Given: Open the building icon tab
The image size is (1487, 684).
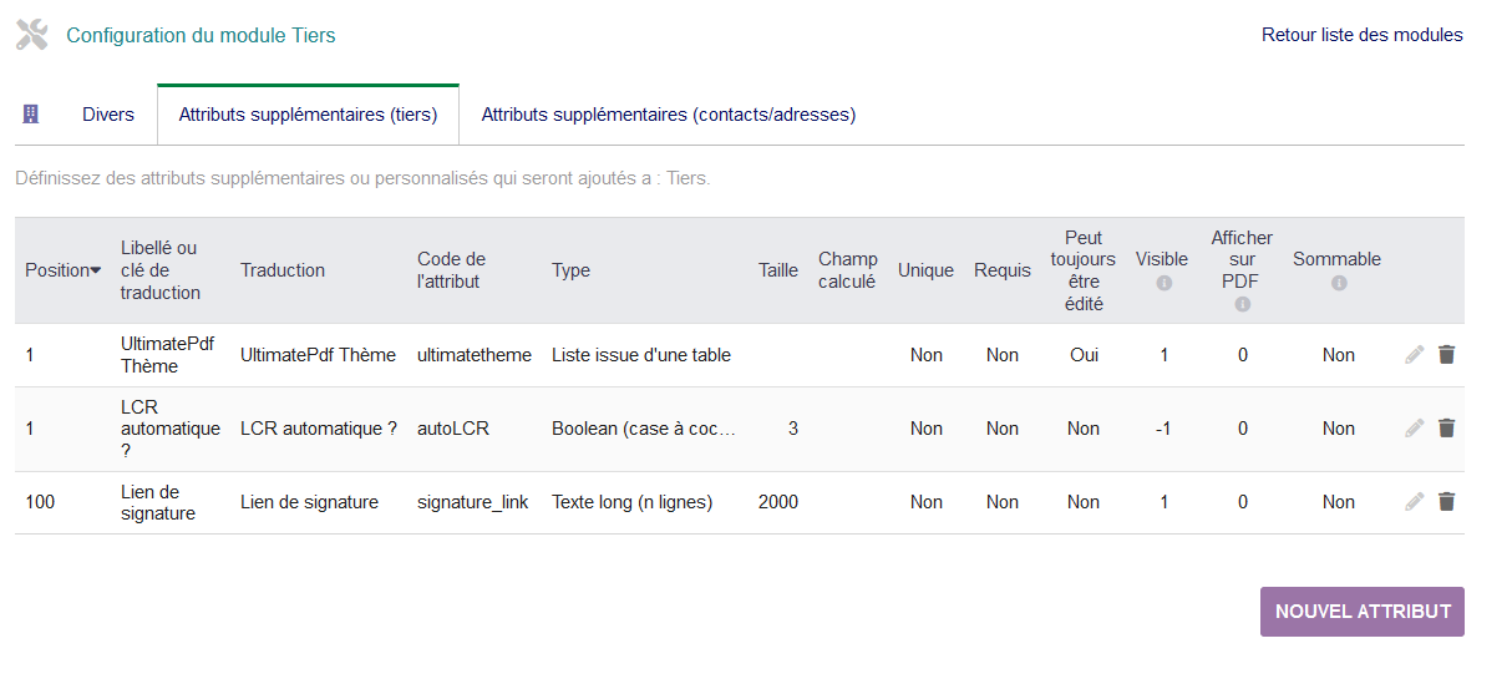Looking at the screenshot, I should [31, 114].
